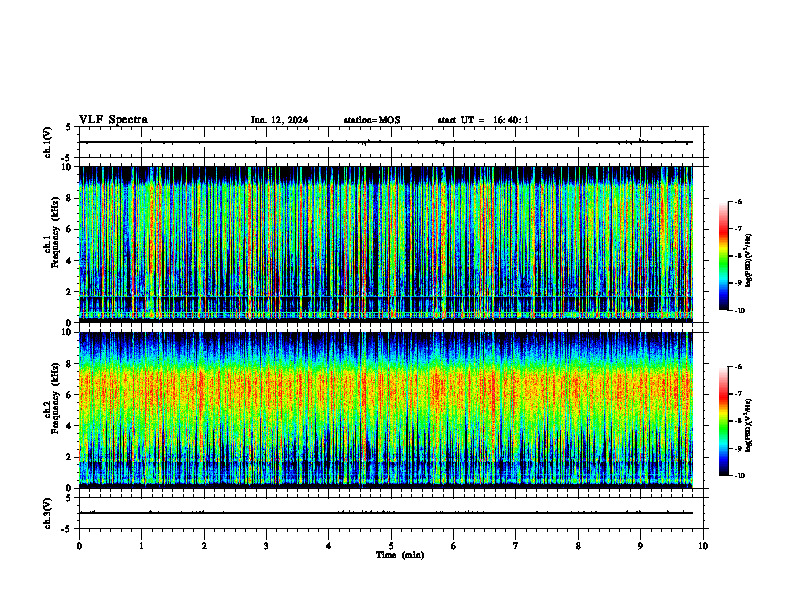Image resolution: width=792 pixels, height=612 pixels.
Task: Click the '2' tick on ch.2 frequency axis
Action: 70,457
